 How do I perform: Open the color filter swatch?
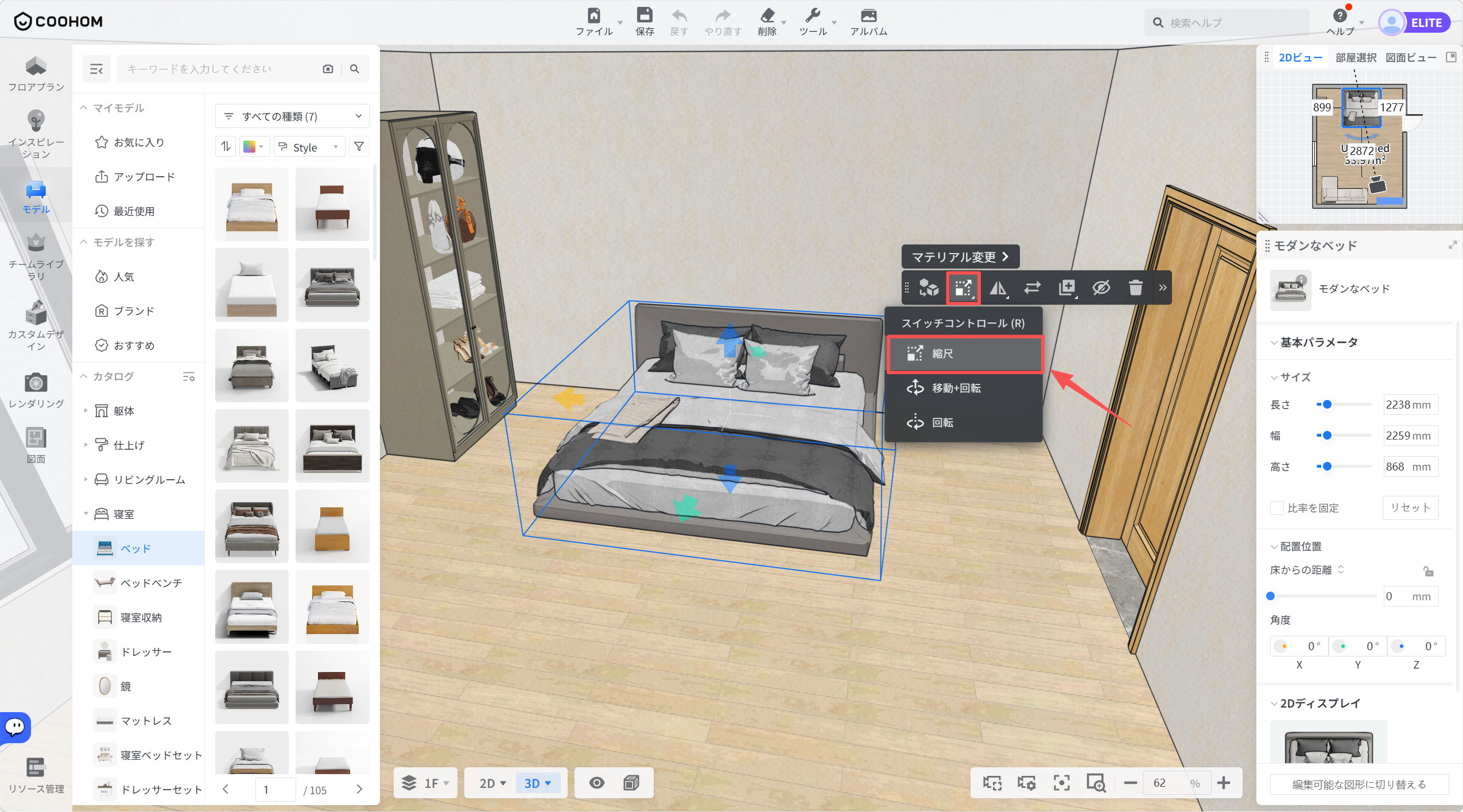click(x=254, y=147)
